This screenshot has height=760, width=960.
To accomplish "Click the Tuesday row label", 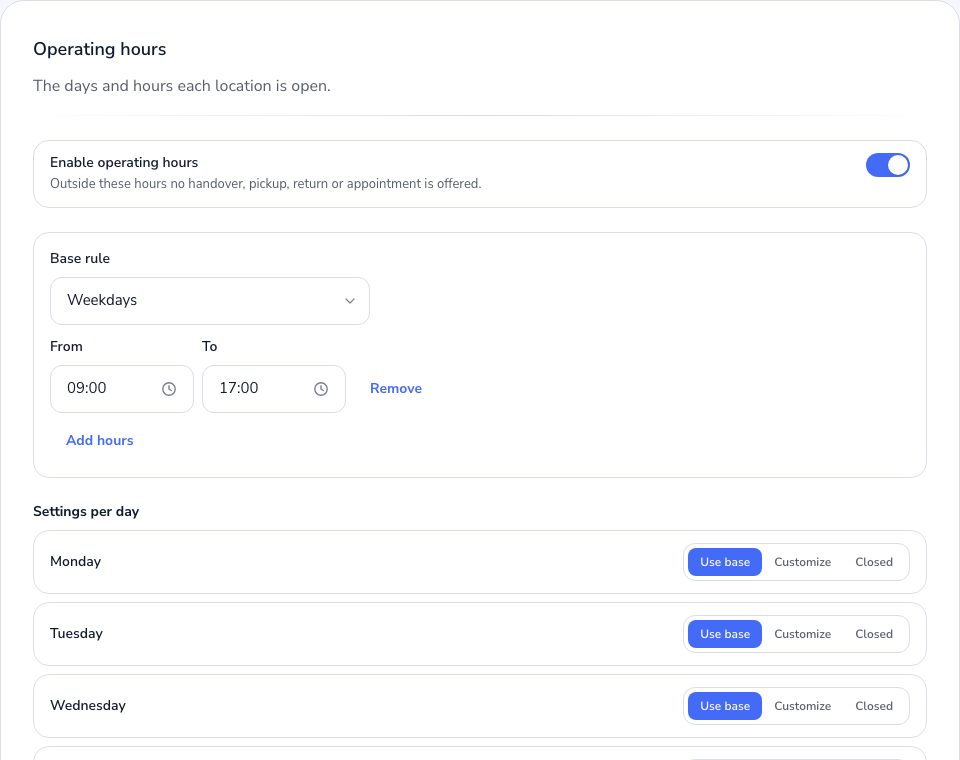I will click(x=77, y=633).
